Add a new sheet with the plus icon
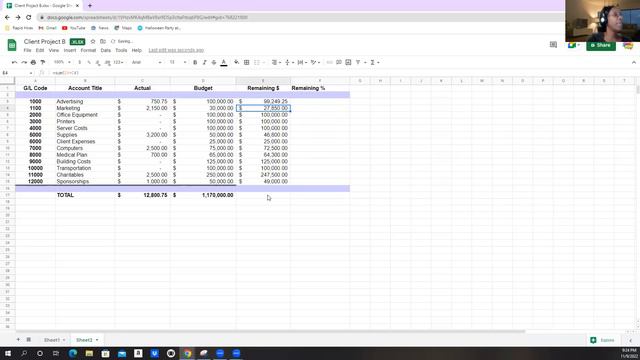Viewport: 640px width, 360px height. [18, 340]
